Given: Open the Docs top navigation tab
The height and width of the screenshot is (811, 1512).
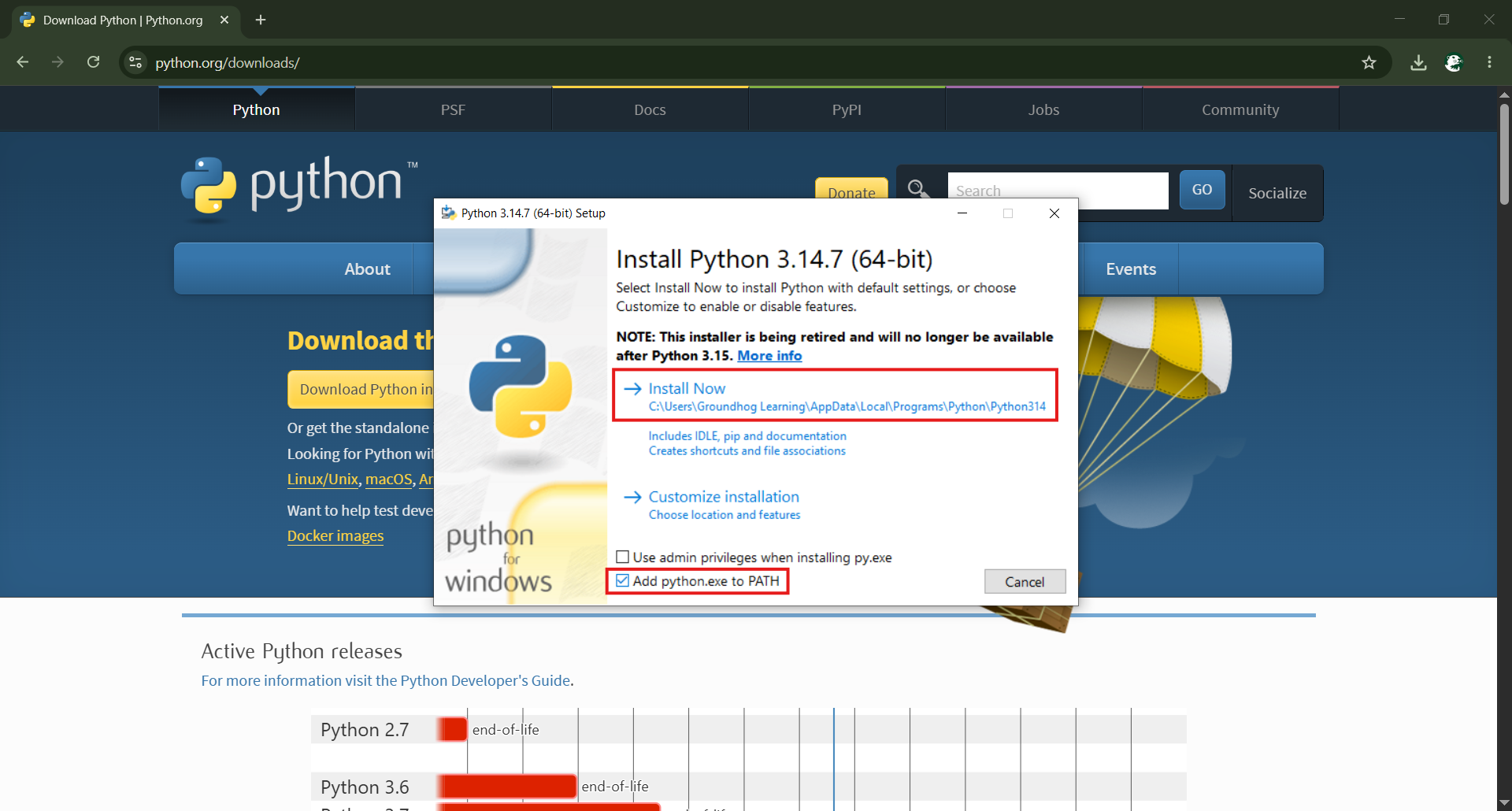Looking at the screenshot, I should pos(650,110).
